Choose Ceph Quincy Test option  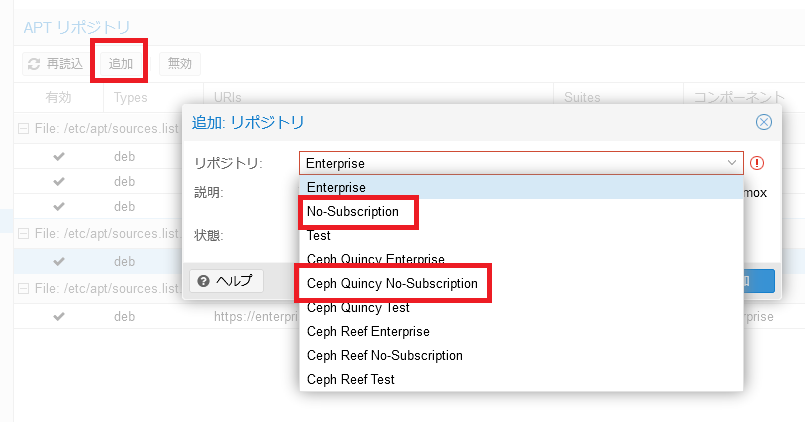tap(521, 308)
